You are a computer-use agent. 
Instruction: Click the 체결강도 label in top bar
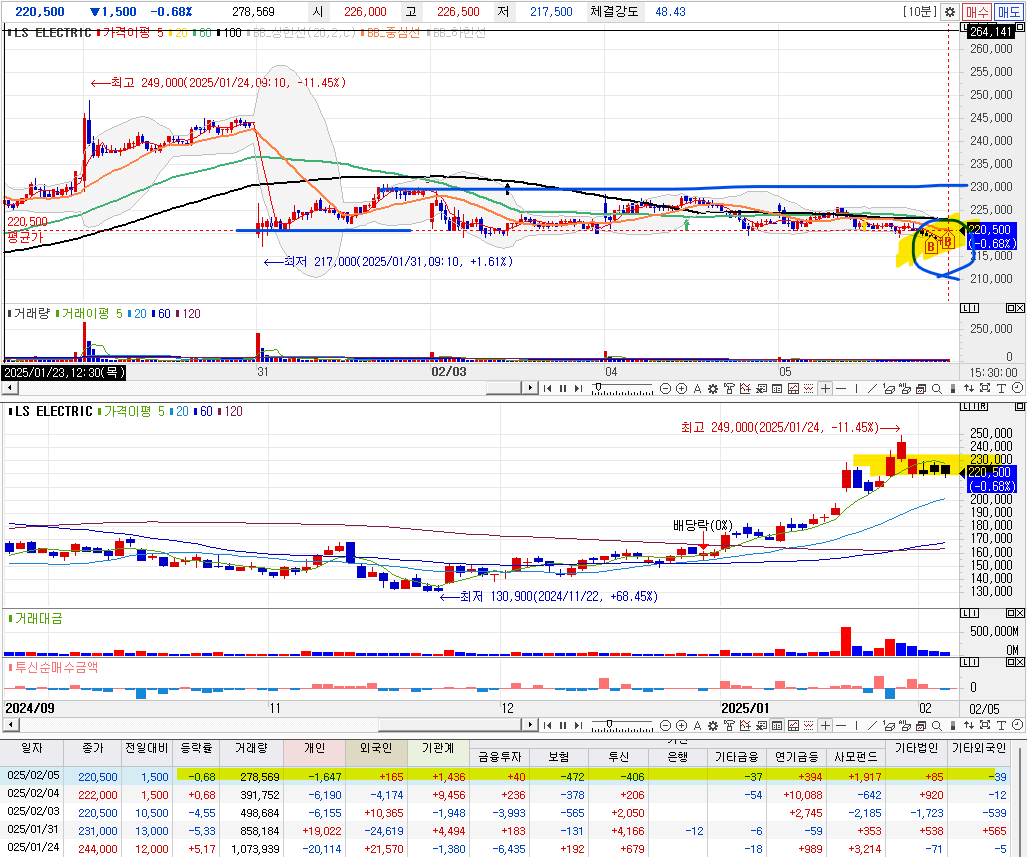(614, 12)
